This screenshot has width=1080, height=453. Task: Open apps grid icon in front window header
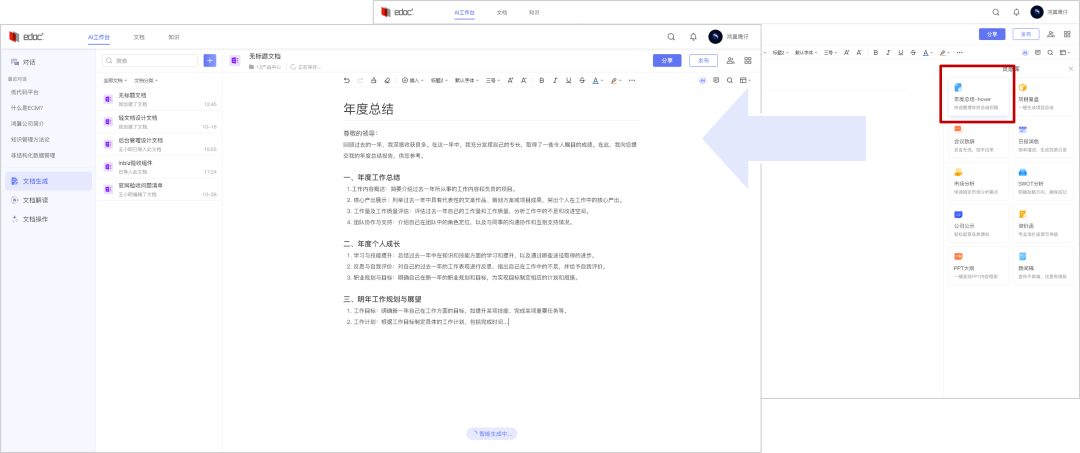tap(747, 61)
